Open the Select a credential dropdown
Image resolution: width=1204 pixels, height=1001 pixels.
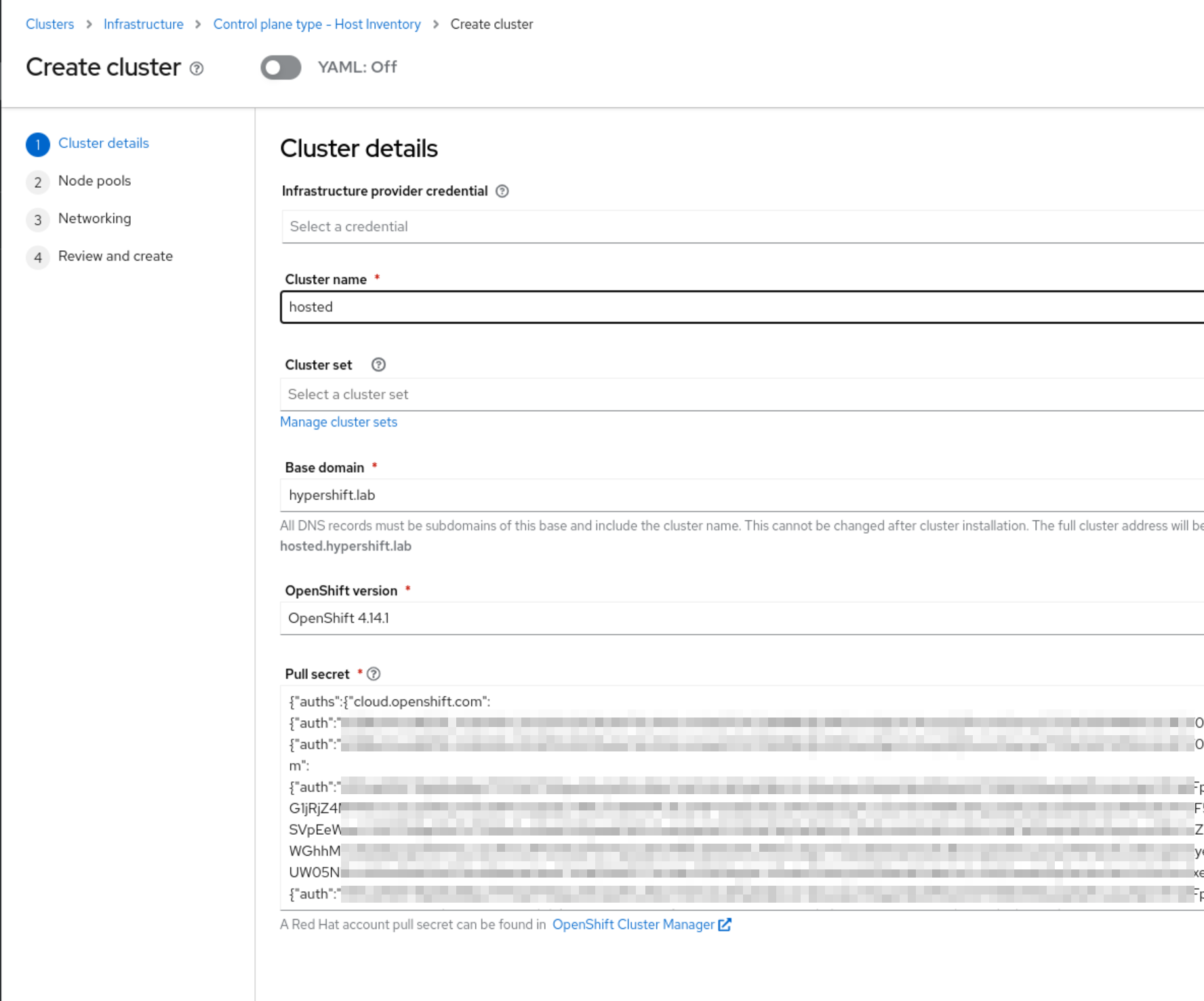click(742, 227)
